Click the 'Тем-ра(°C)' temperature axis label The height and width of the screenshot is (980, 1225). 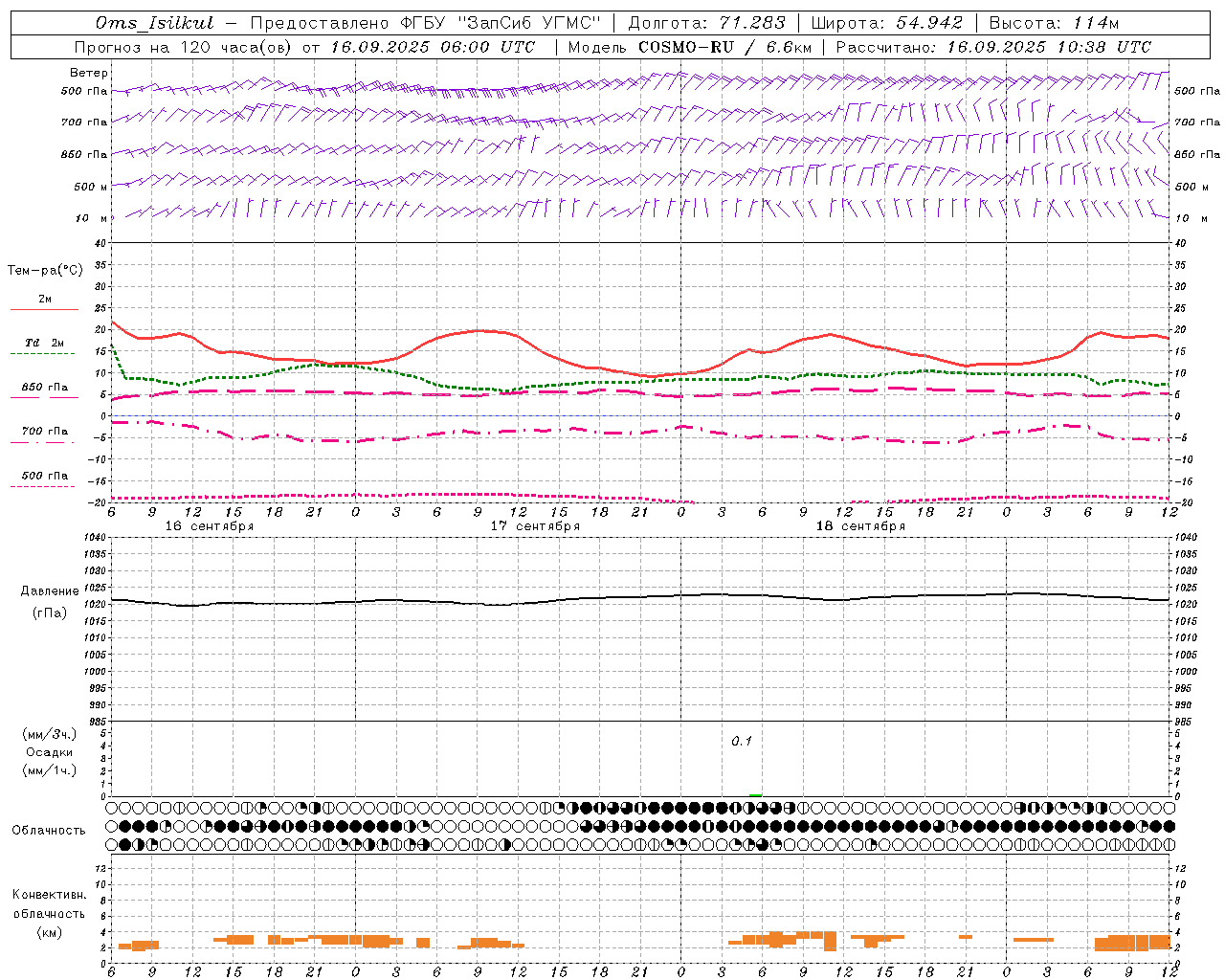pyautogui.click(x=45, y=271)
